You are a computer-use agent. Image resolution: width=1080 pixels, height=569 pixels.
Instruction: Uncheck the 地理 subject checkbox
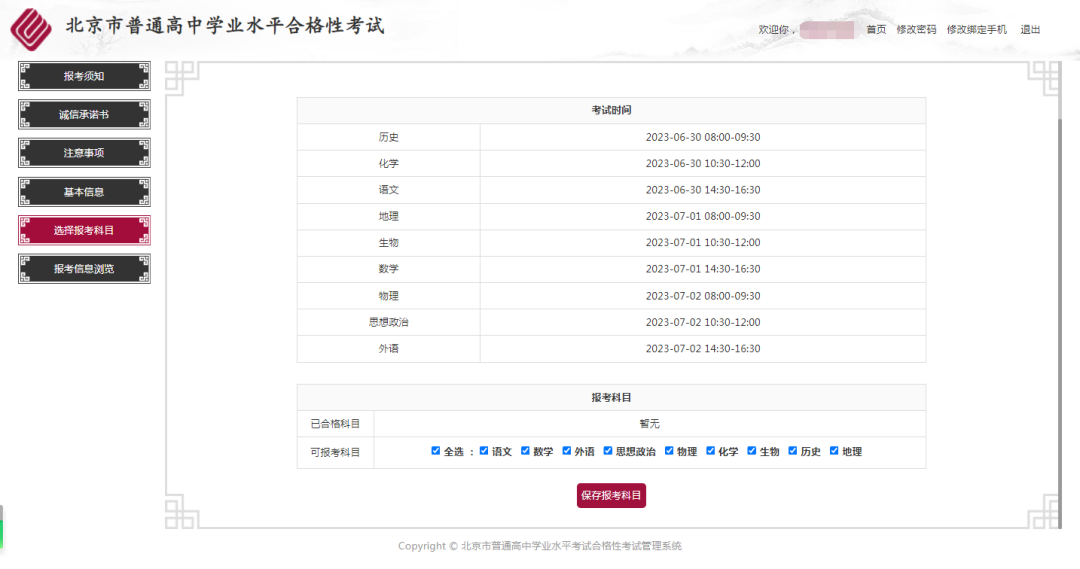coord(834,451)
